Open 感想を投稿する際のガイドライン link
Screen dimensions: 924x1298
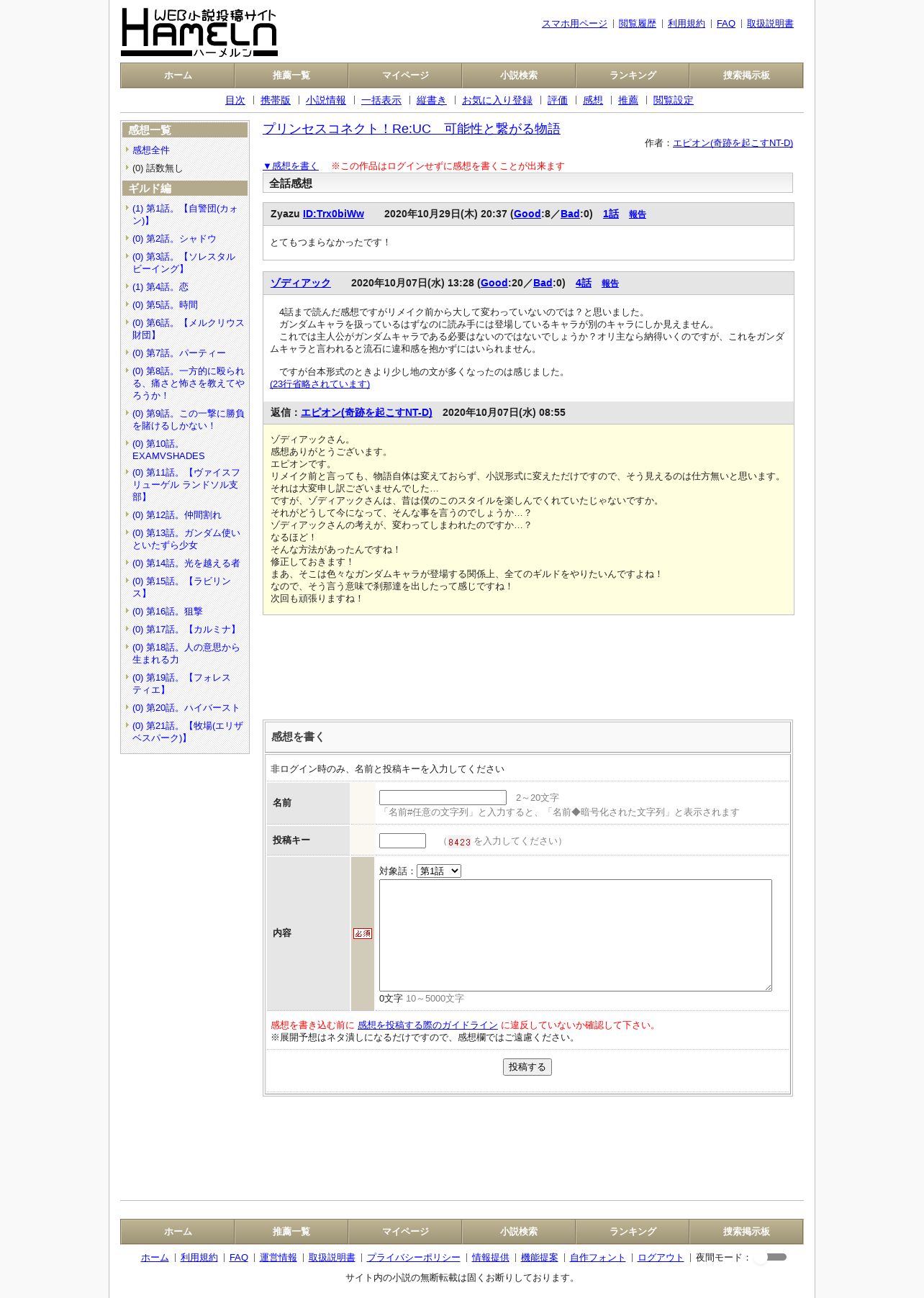(x=427, y=1025)
